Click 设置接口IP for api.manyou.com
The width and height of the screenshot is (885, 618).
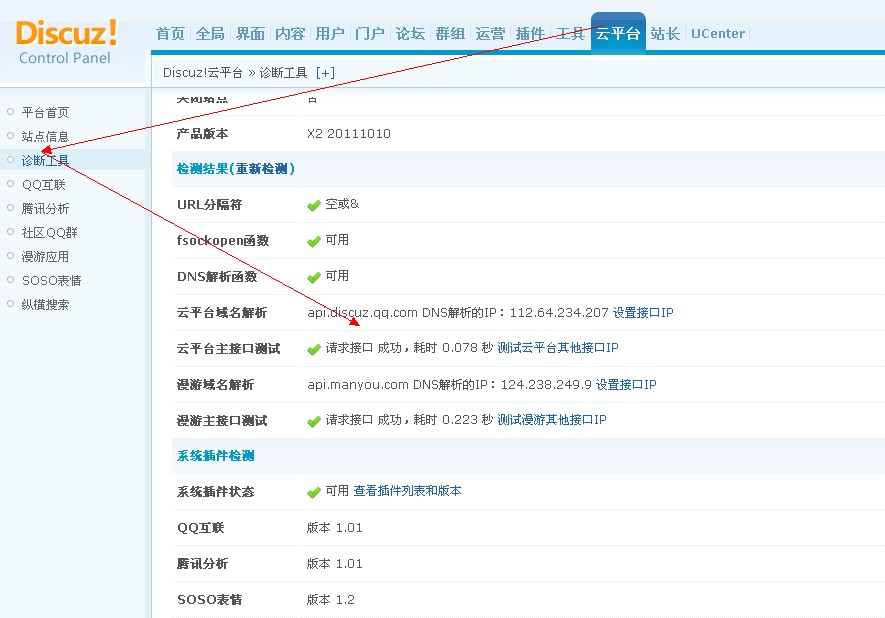626,384
